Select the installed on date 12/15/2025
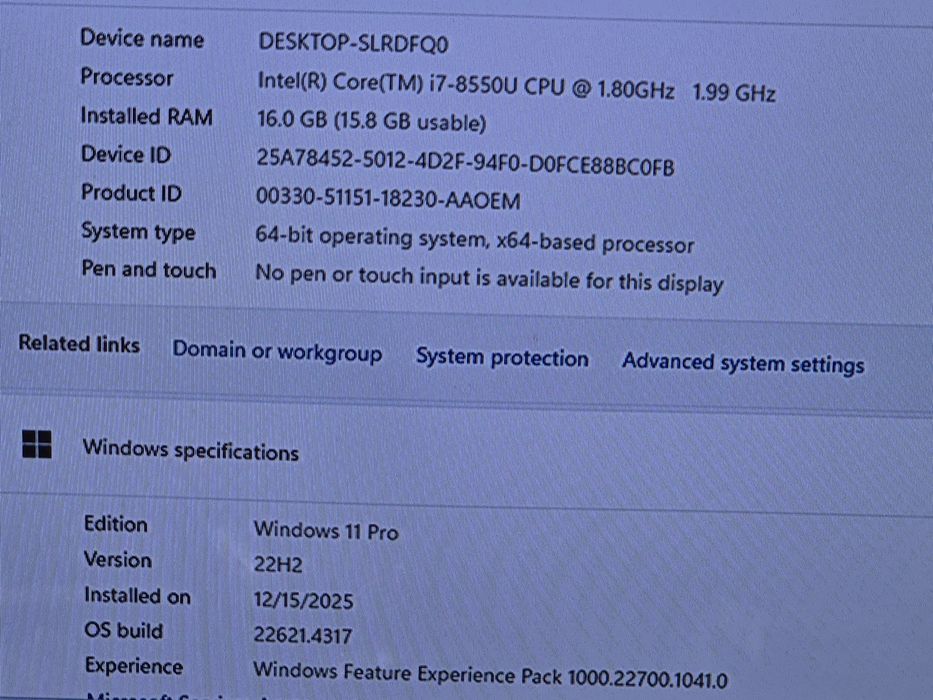The image size is (933, 700). coord(303,600)
